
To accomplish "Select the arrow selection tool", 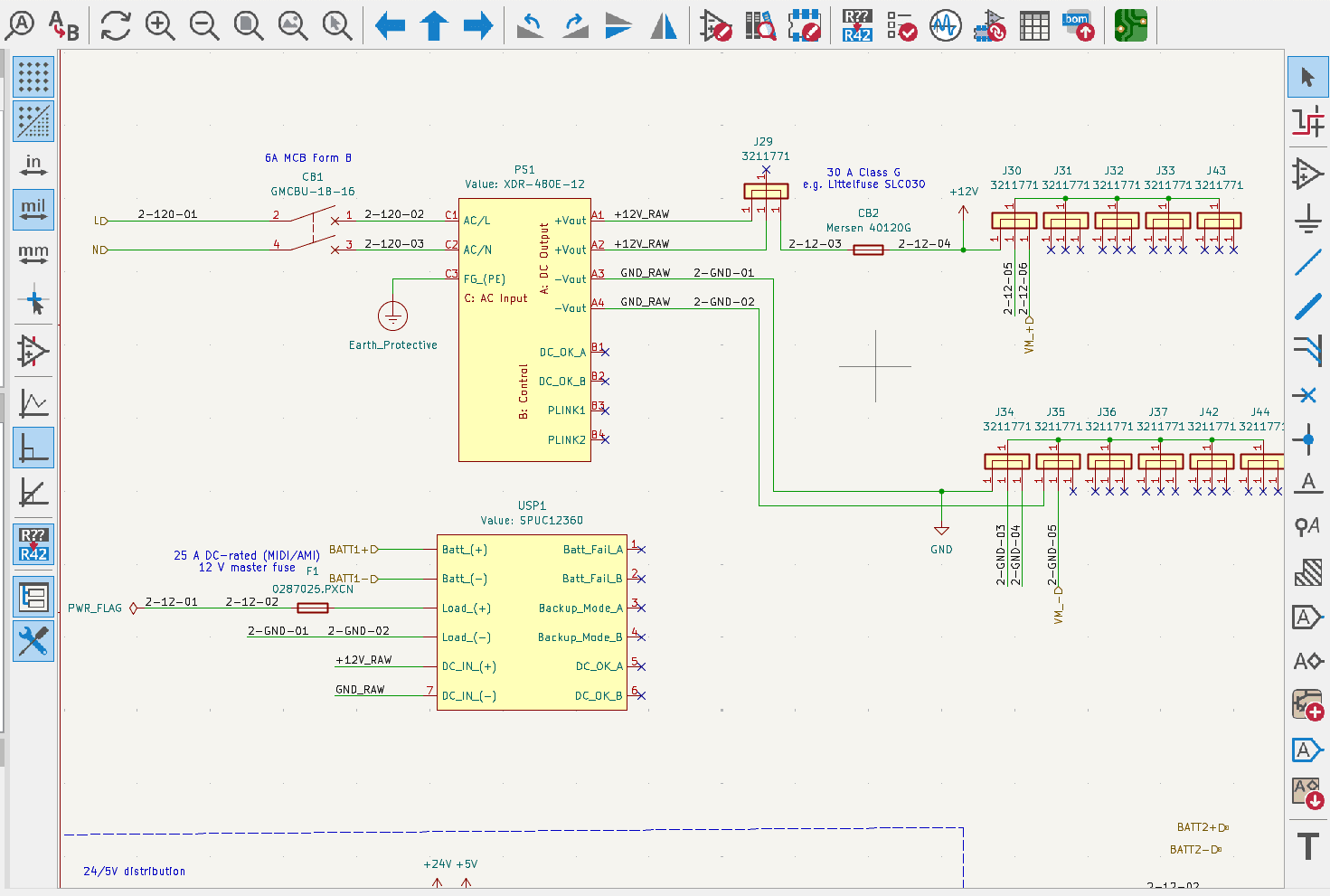I will 1307,77.
